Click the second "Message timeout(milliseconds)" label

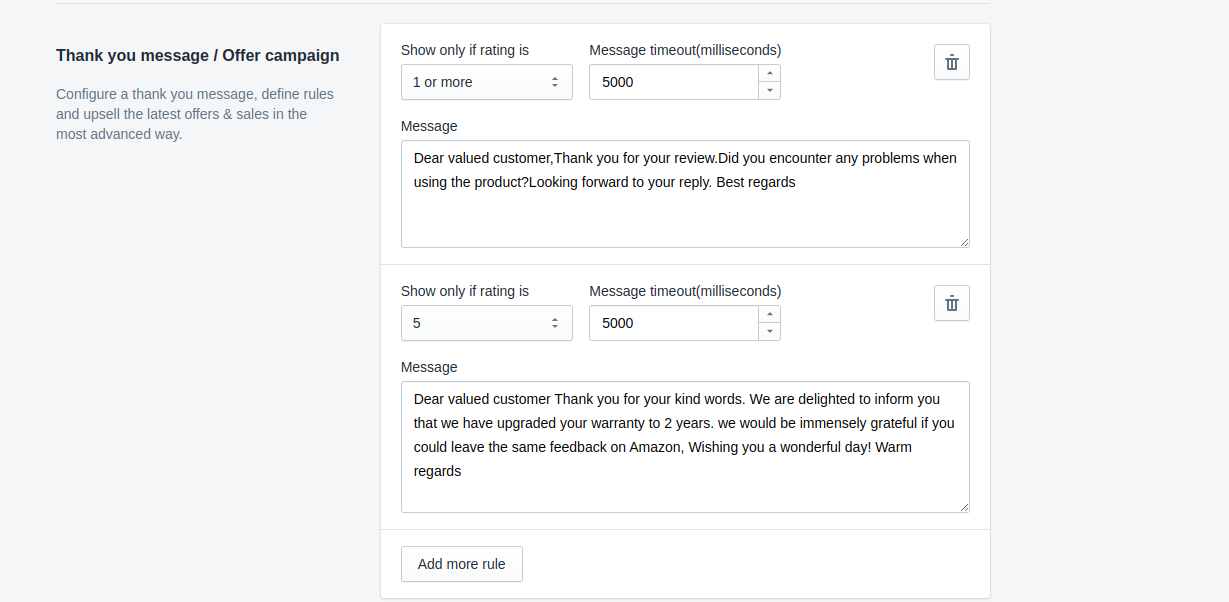pyautogui.click(x=685, y=291)
